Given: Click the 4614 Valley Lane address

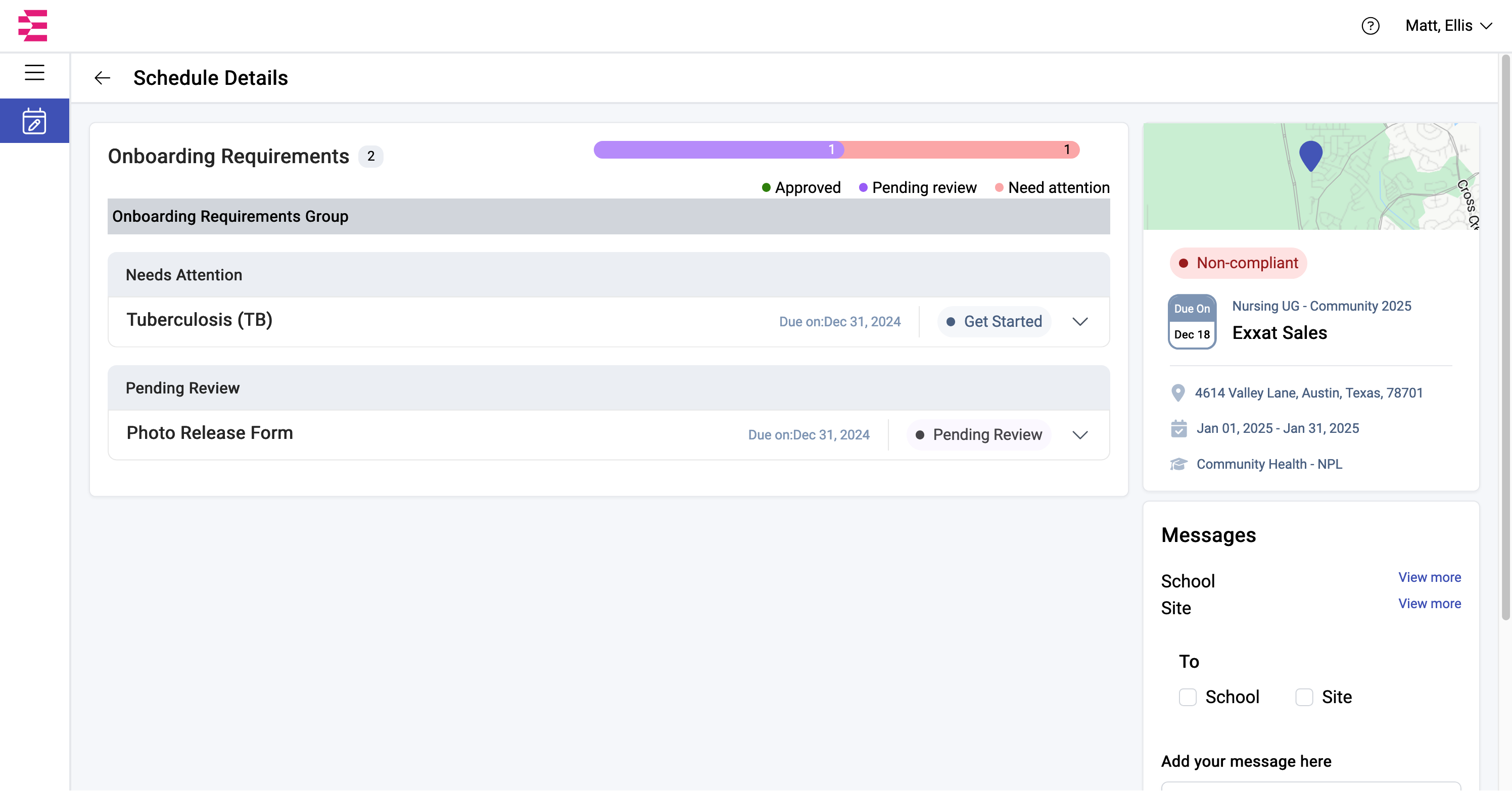Looking at the screenshot, I should coord(1309,393).
